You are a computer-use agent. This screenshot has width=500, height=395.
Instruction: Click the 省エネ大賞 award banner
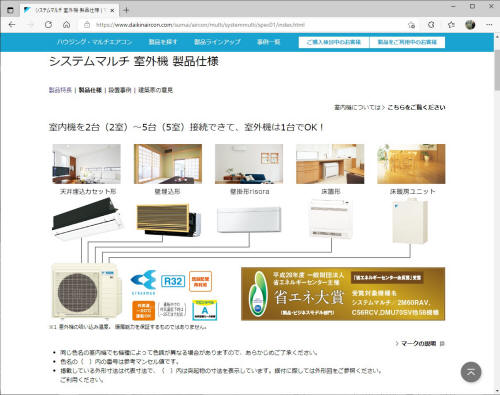click(x=343, y=294)
